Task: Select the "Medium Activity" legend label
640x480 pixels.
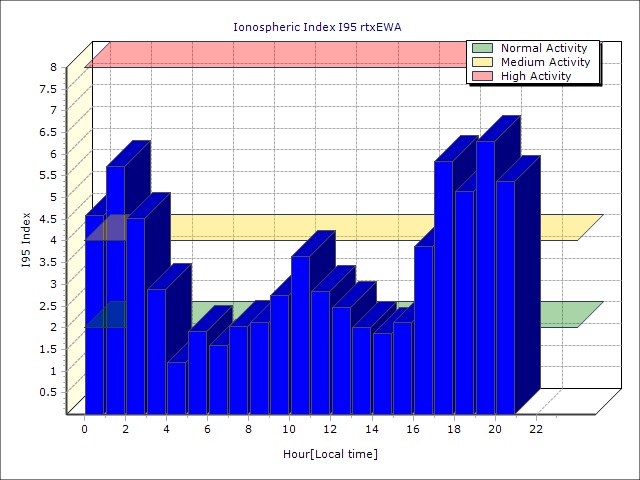Action: point(545,62)
